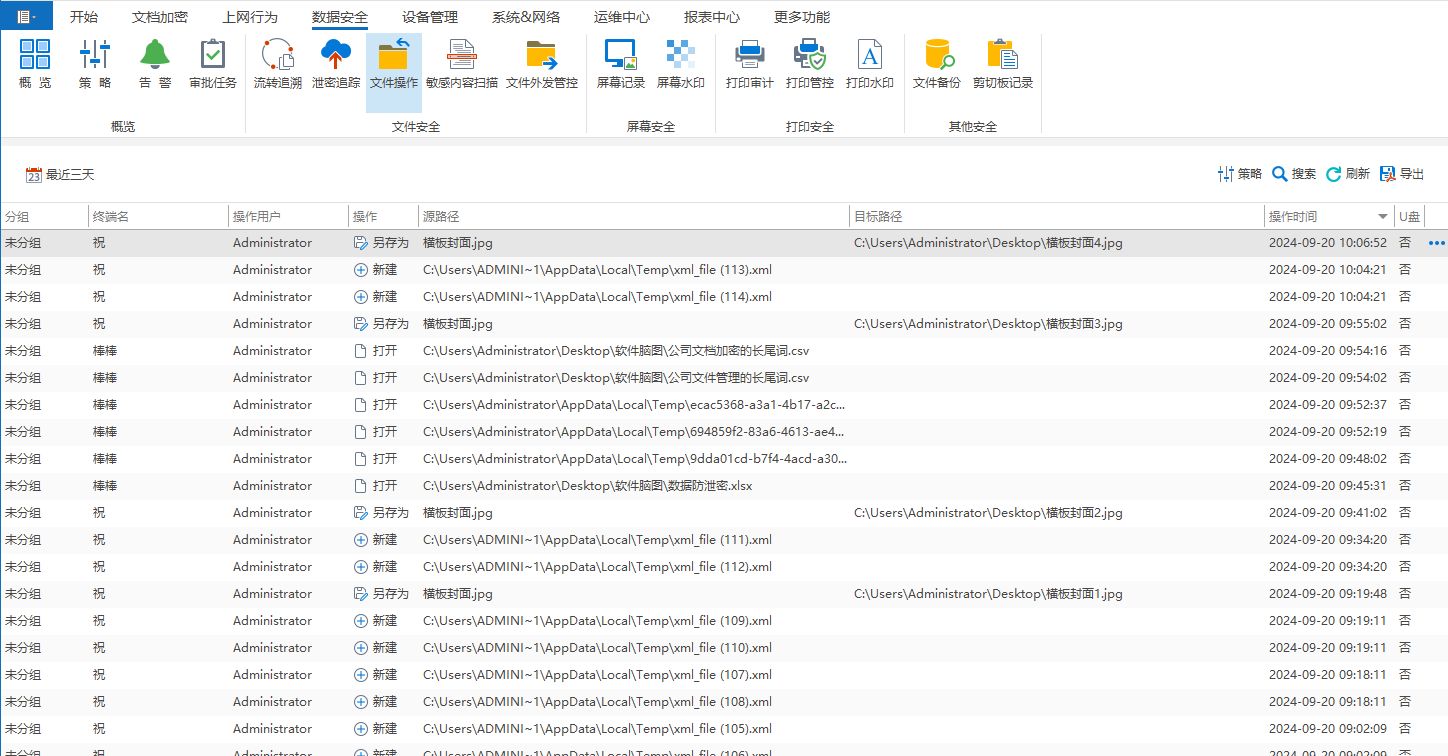Viewport: 1448px width, 756px height.
Task: Select row with target 横板封面1.jpg
Action: coord(724,594)
